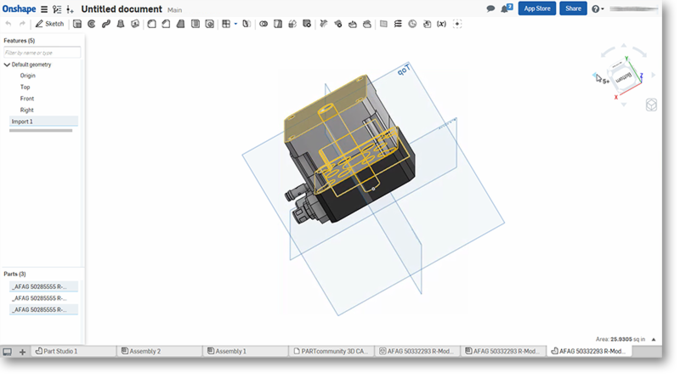Image resolution: width=680 pixels, height=379 pixels.
Task: Click the Undo arrow icon
Action: click(8, 24)
